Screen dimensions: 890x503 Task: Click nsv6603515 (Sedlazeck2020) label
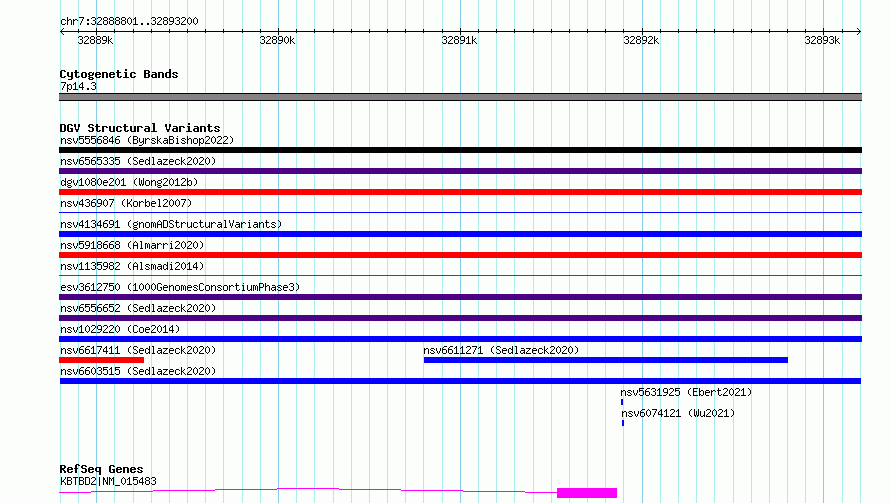pyautogui.click(x=138, y=371)
